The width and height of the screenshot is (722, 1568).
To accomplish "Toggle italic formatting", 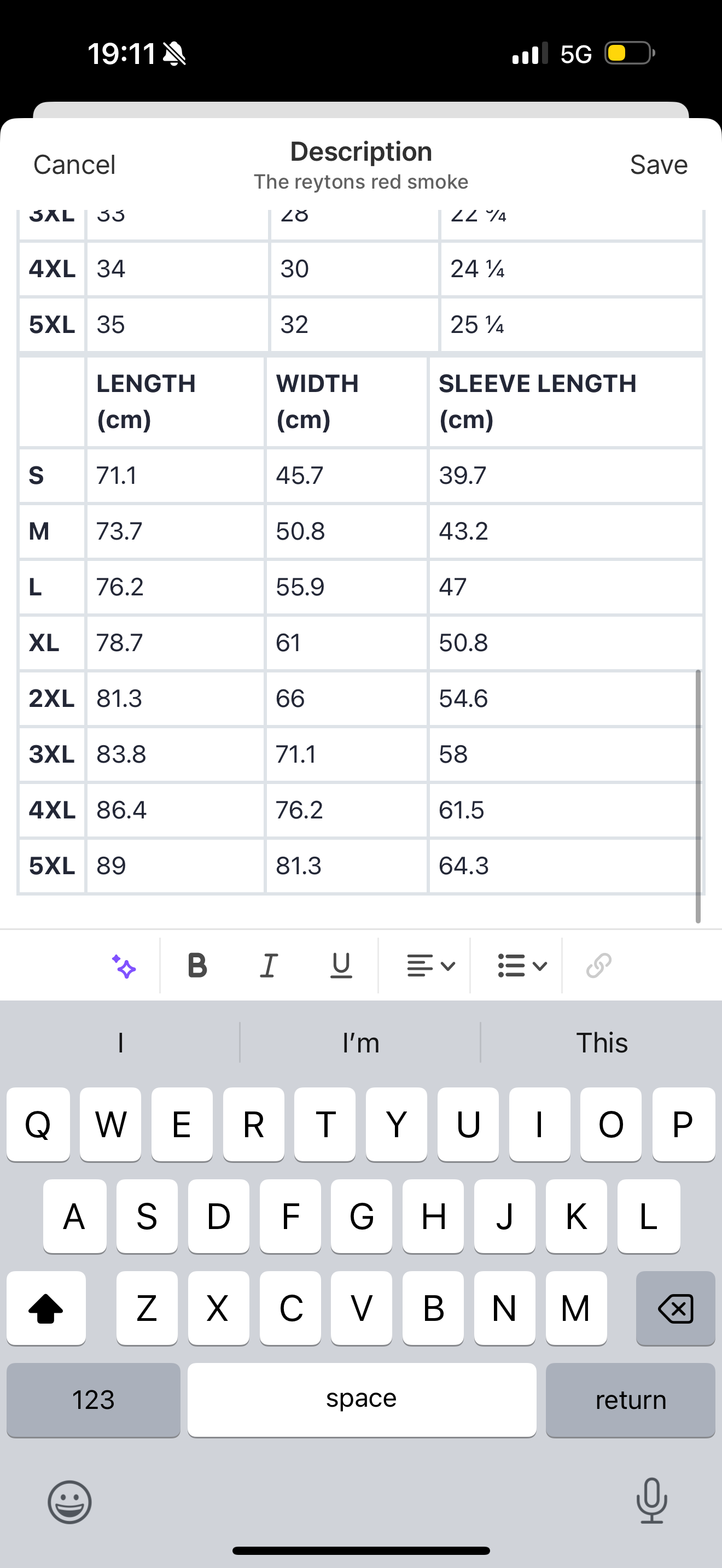I will click(269, 966).
